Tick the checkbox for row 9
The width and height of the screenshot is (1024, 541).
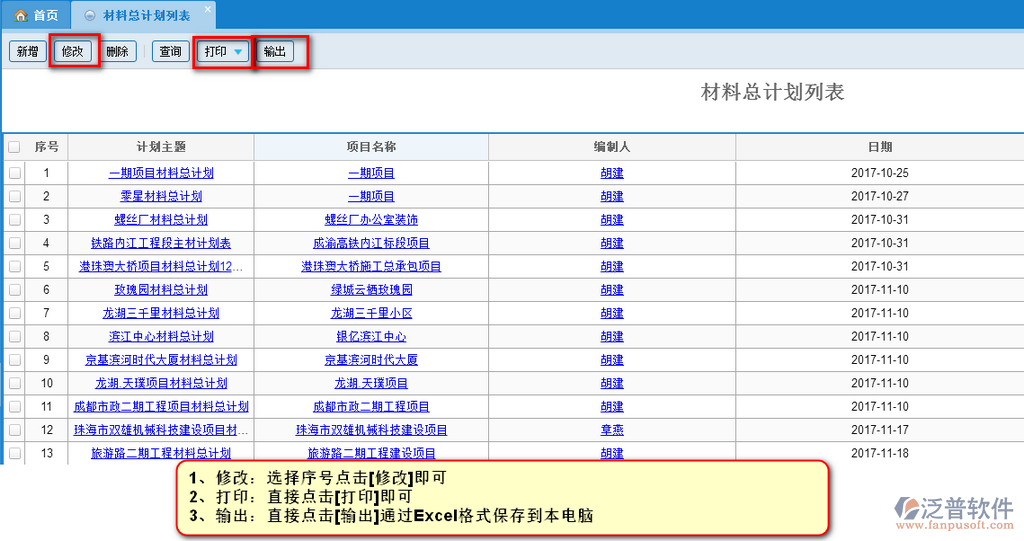[14, 360]
